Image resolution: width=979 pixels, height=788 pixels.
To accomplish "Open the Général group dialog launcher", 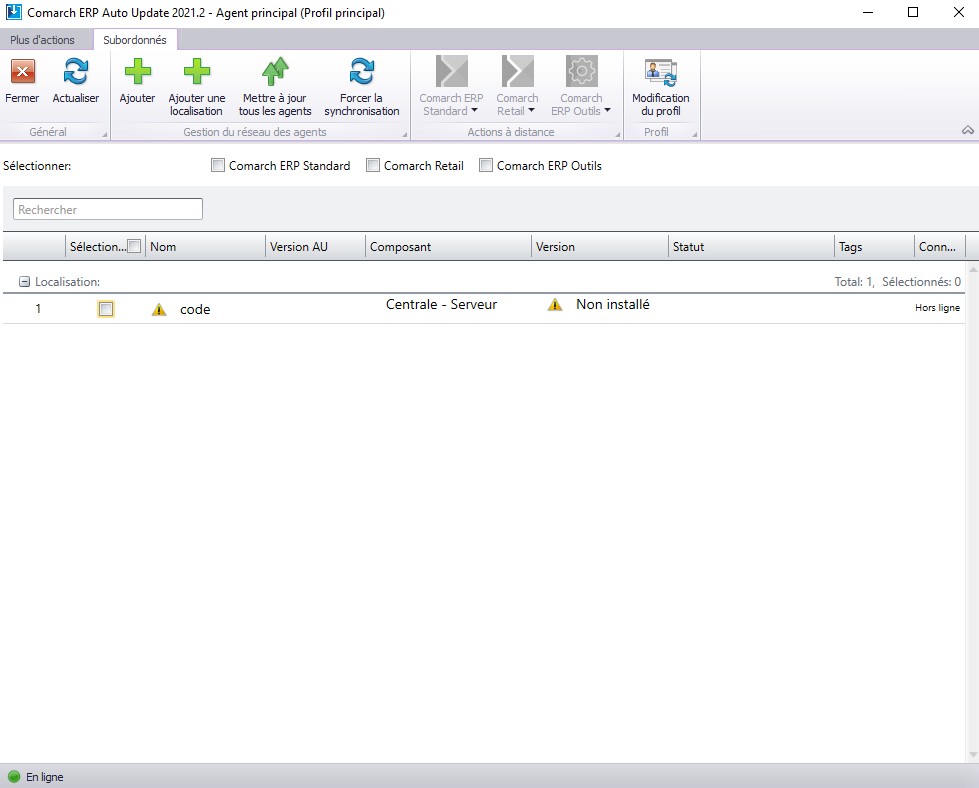I will 104,134.
